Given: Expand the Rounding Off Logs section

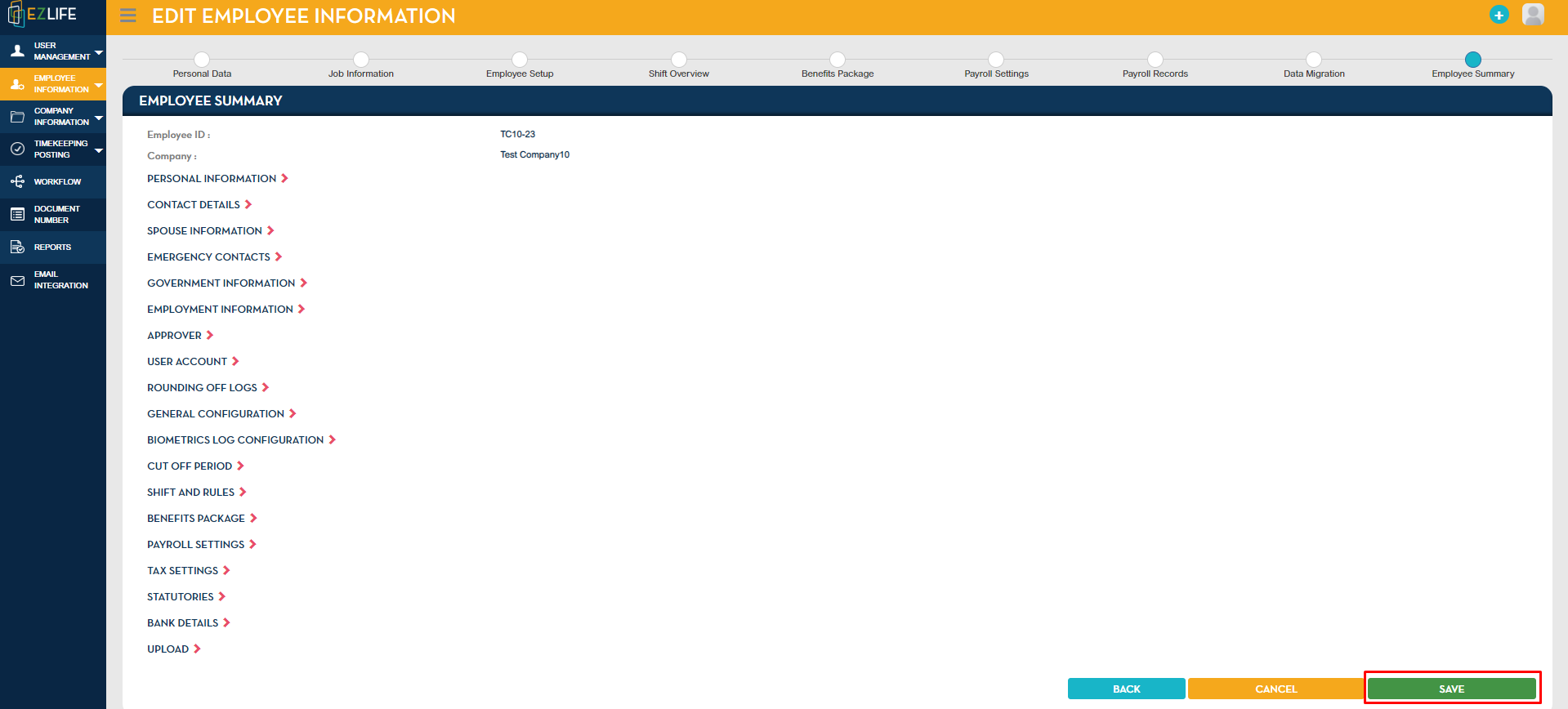Looking at the screenshot, I should tap(208, 387).
